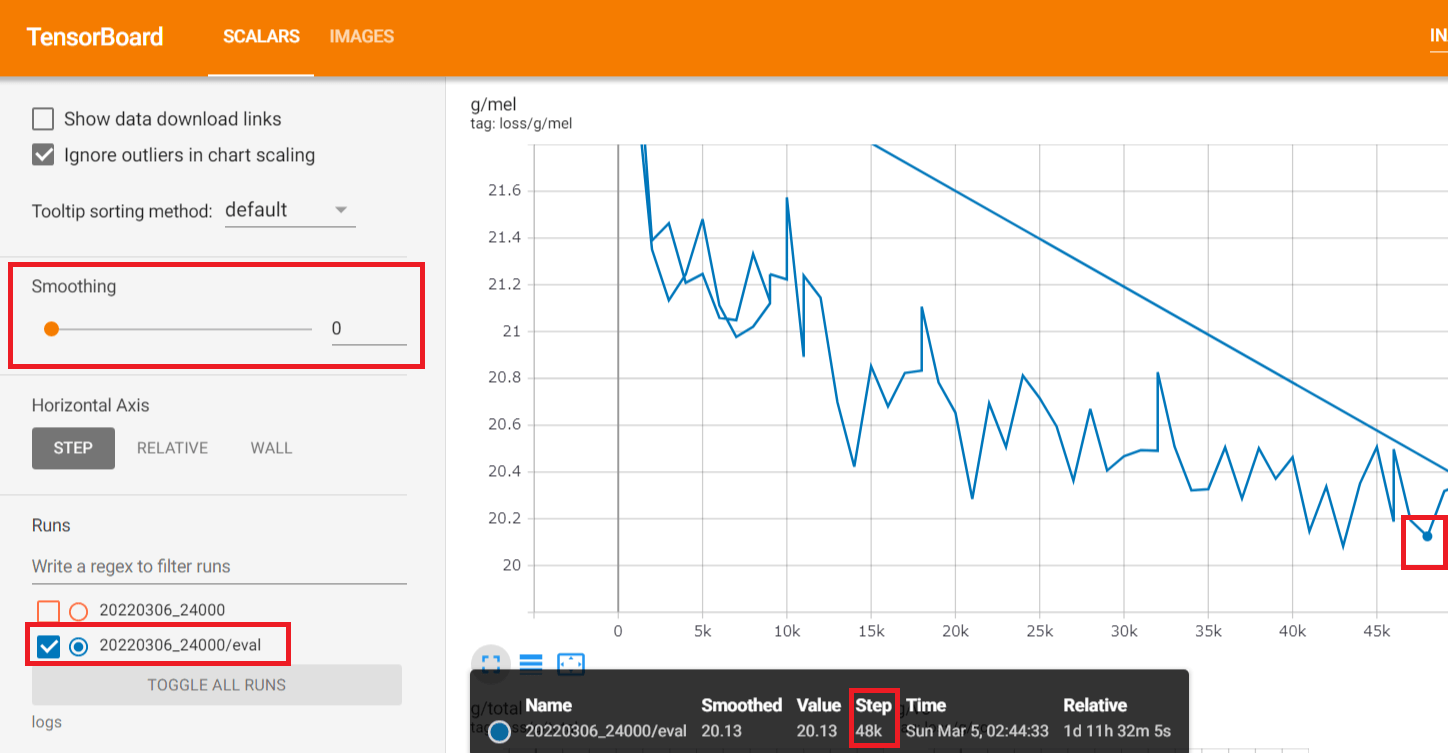This screenshot has height=753, width=1448.
Task: Click the runs regex filter field
Action: tap(219, 567)
